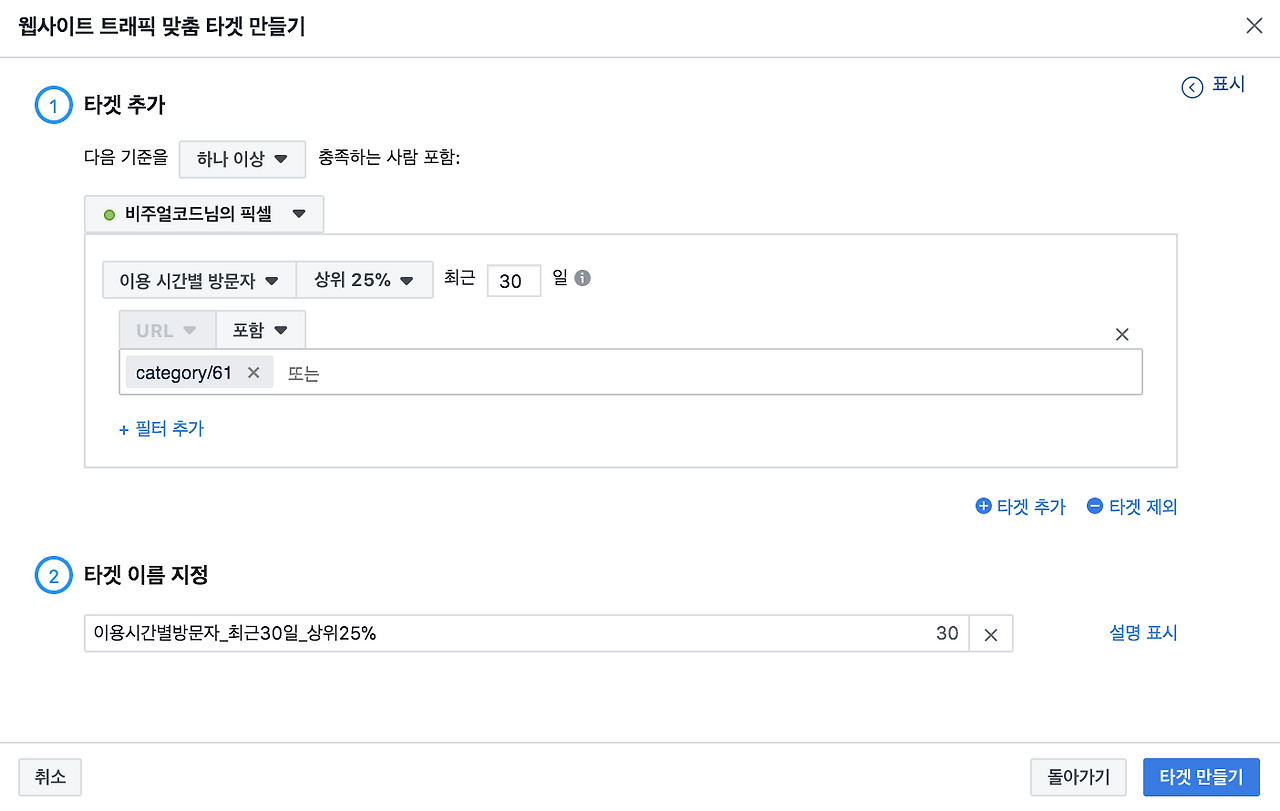Open the 하나 이상 dropdown
Viewport: 1280px width, 811px height.
(x=242, y=159)
